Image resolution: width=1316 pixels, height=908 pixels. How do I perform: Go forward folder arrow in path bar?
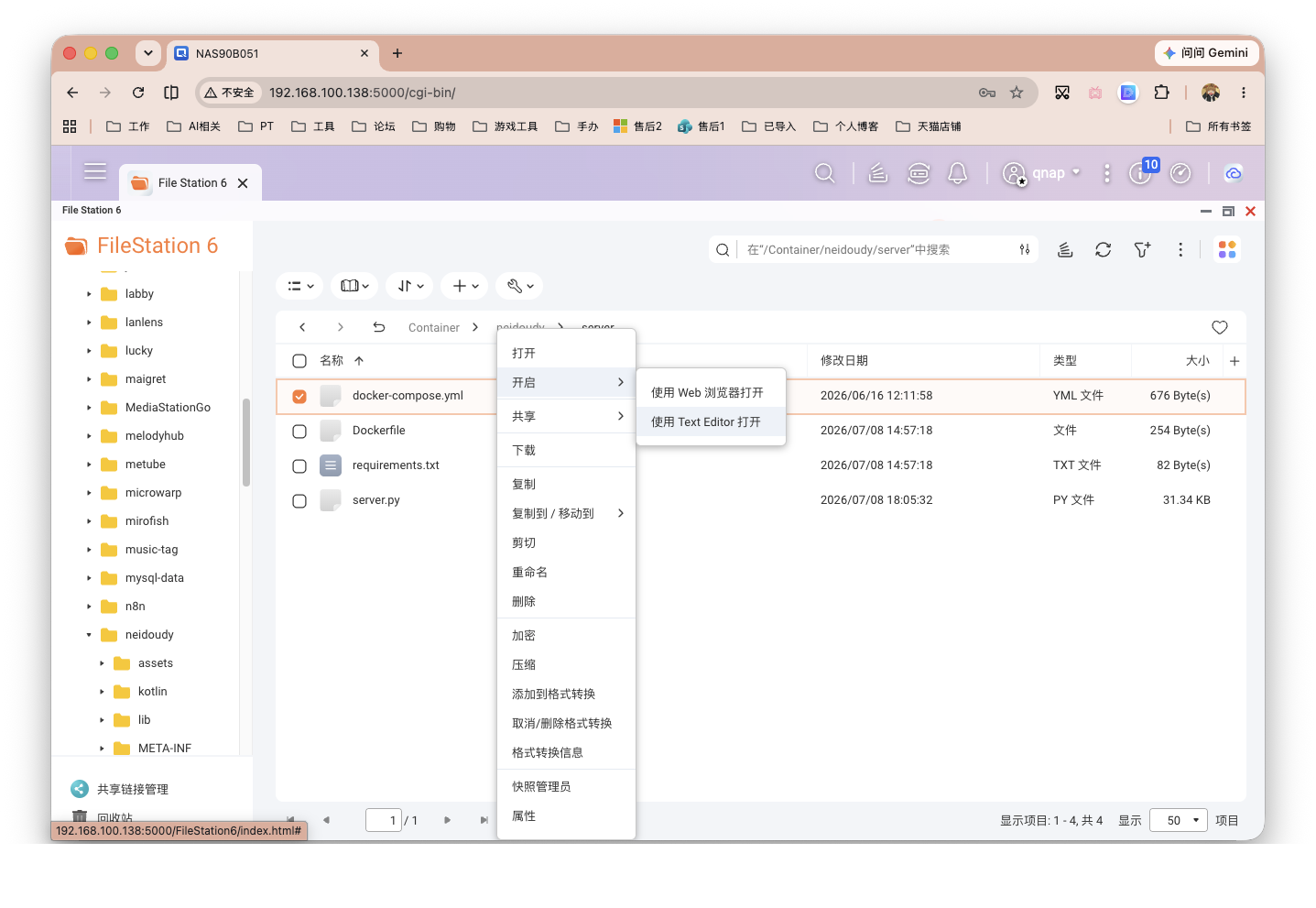pyautogui.click(x=341, y=327)
